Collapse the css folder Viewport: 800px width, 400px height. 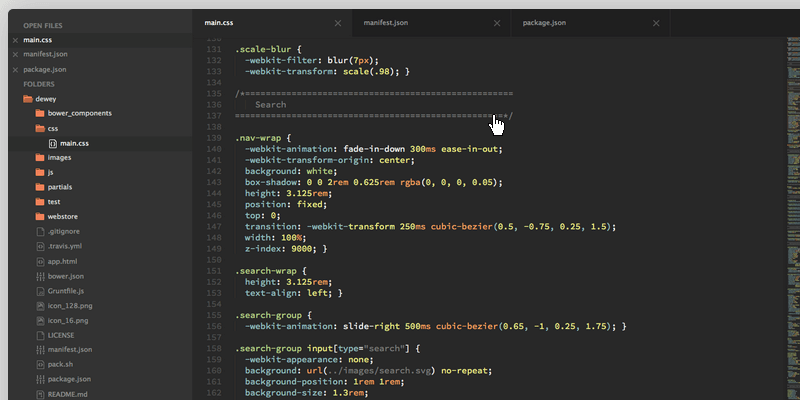pyautogui.click(x=41, y=129)
